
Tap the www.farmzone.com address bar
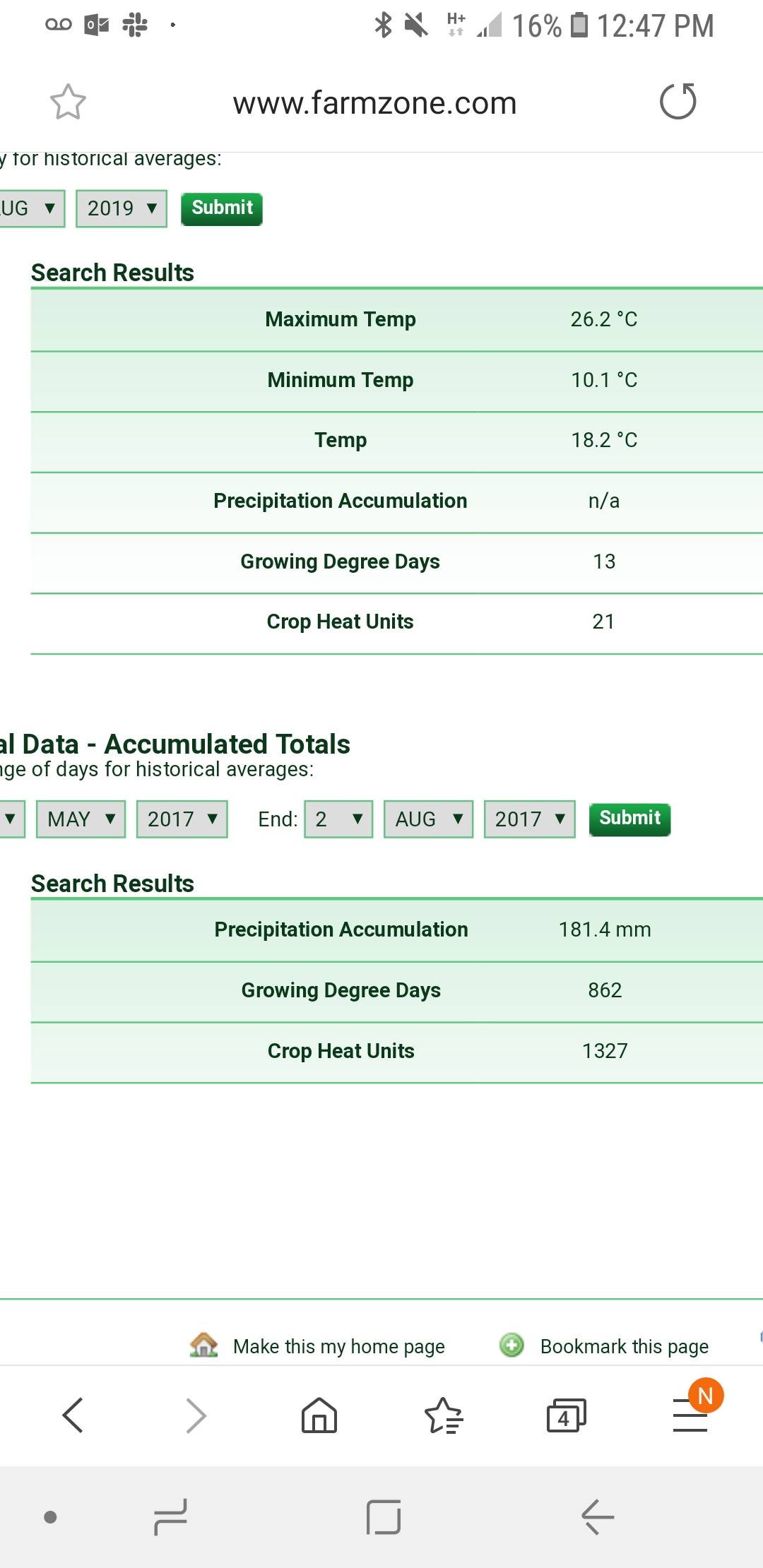coord(374,103)
